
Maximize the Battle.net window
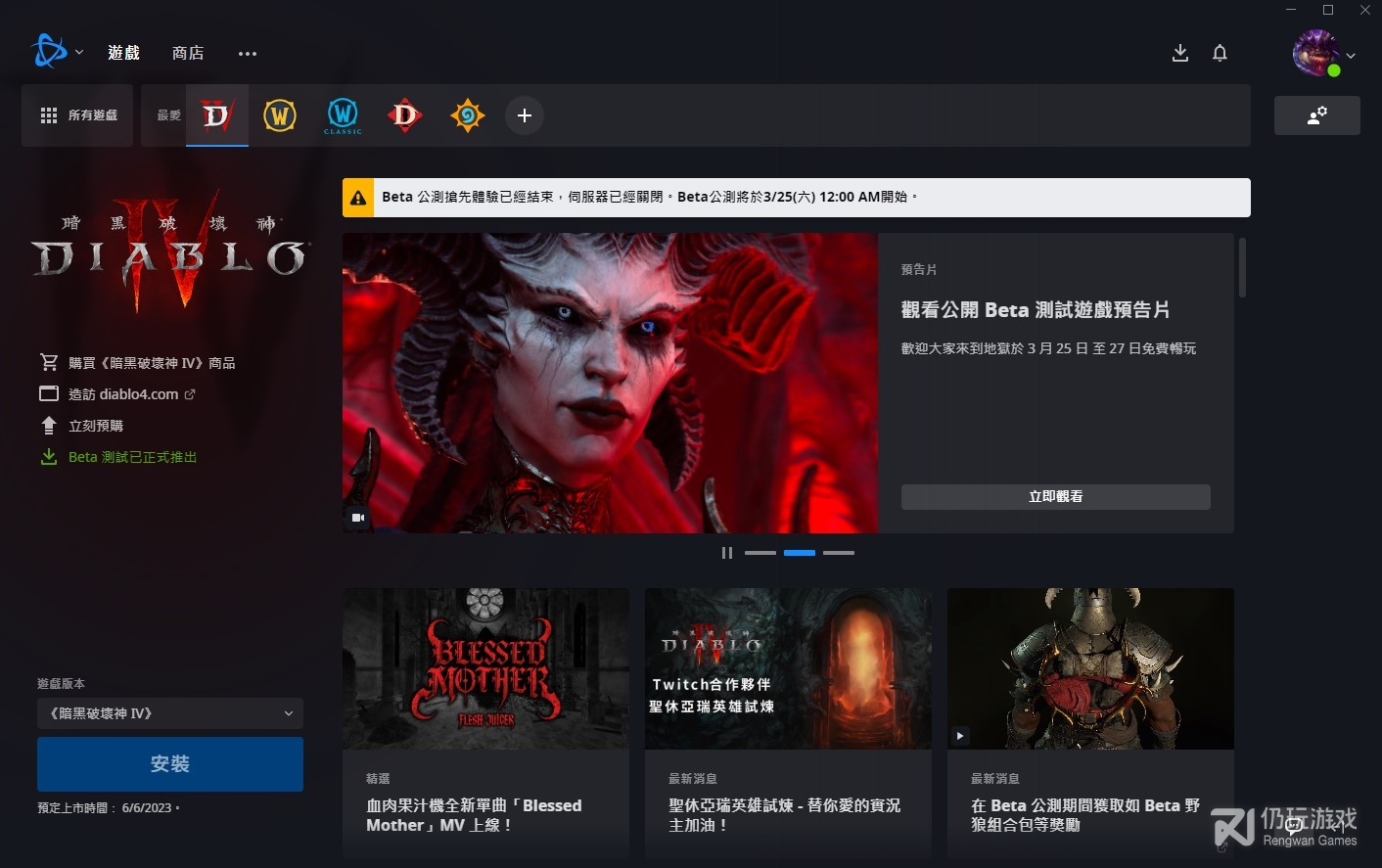[1328, 10]
